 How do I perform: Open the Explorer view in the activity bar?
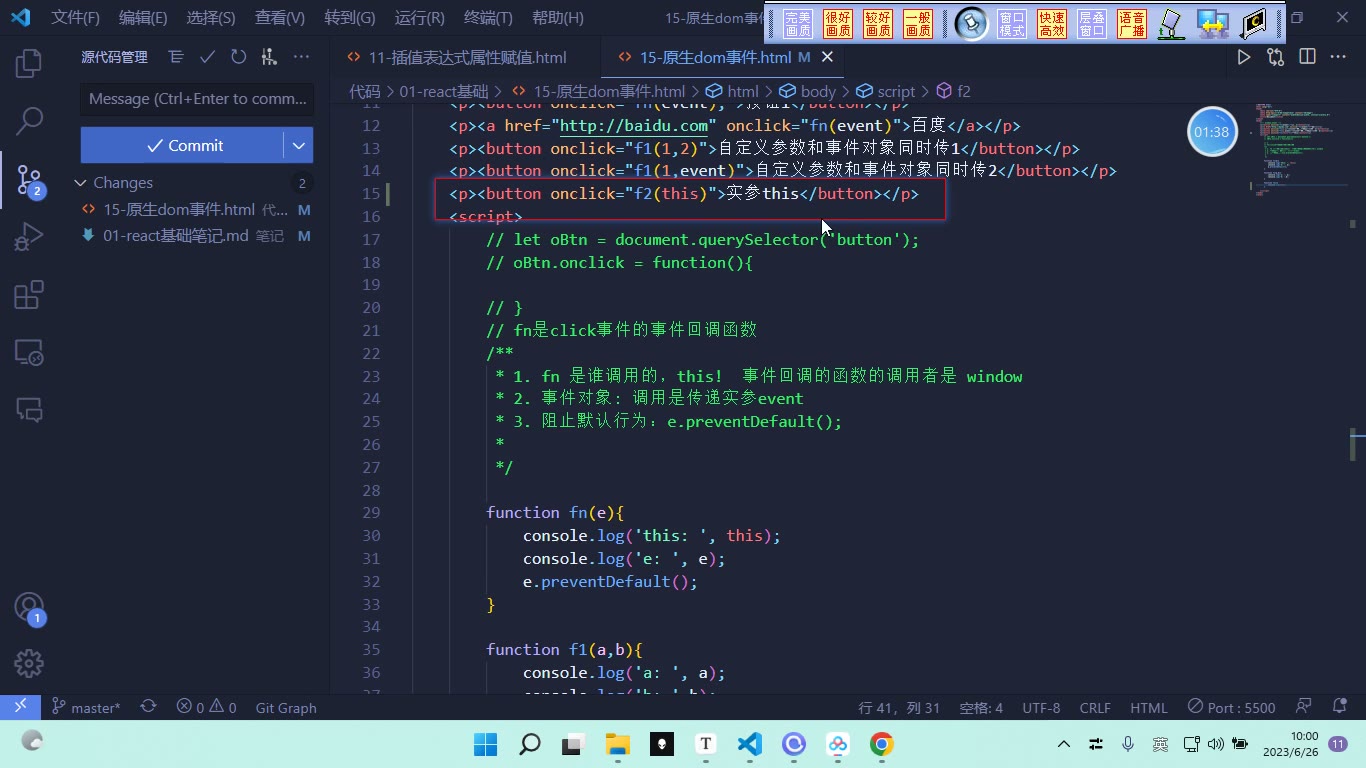(x=29, y=63)
